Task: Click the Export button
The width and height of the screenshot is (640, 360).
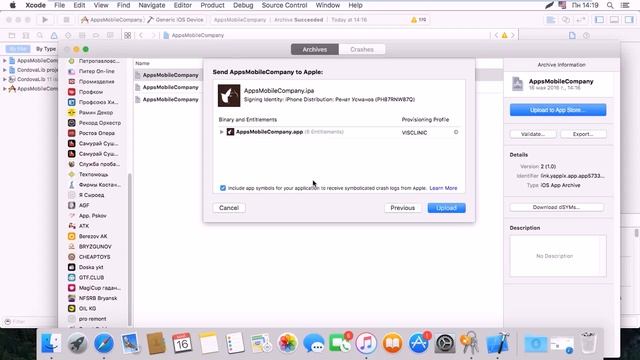Action: (583, 134)
